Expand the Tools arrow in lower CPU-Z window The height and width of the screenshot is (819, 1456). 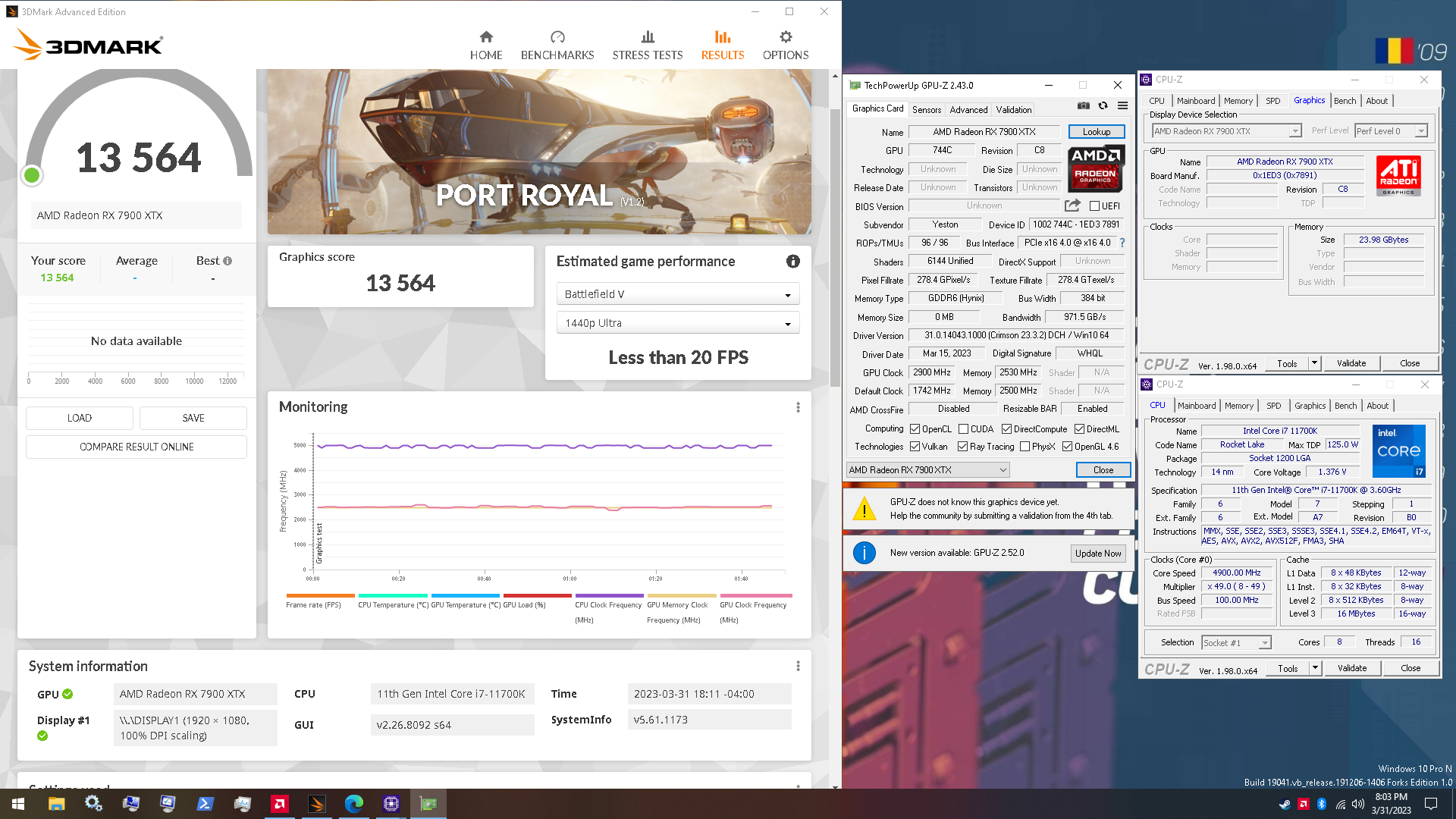[1315, 668]
